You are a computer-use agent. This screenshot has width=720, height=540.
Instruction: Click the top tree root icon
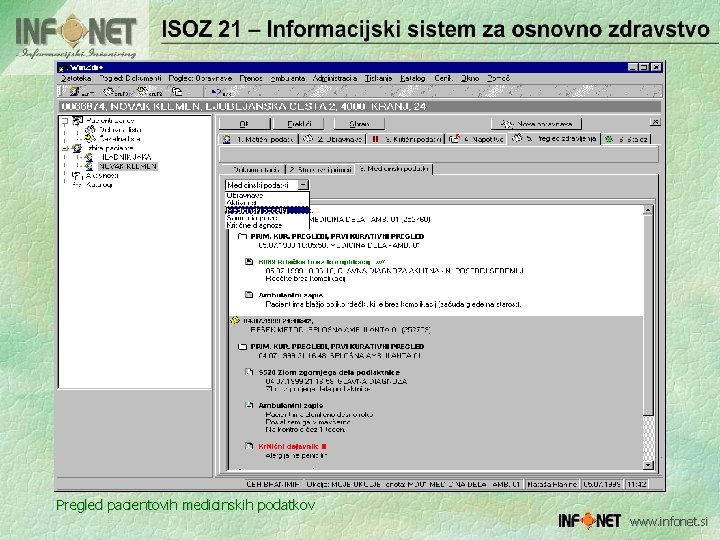(77, 121)
